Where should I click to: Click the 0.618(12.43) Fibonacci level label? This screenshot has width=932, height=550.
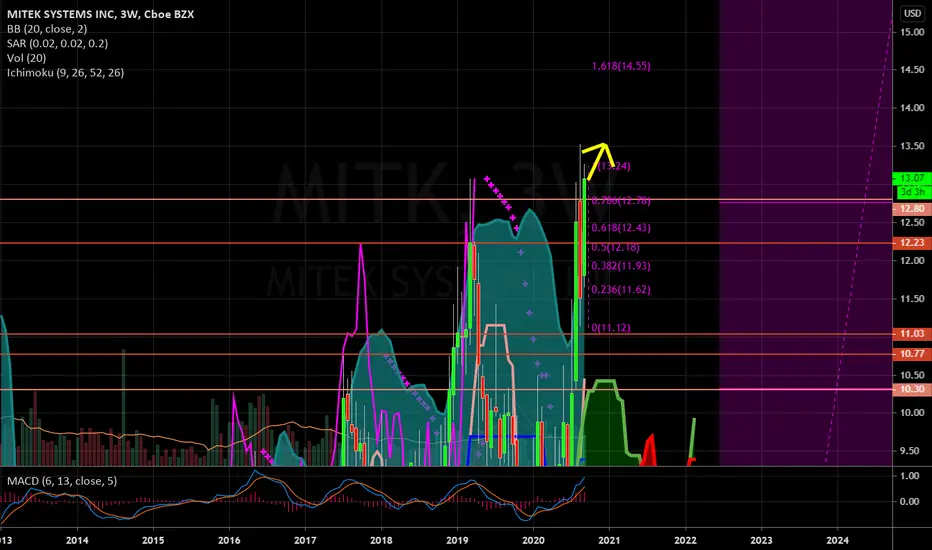621,228
